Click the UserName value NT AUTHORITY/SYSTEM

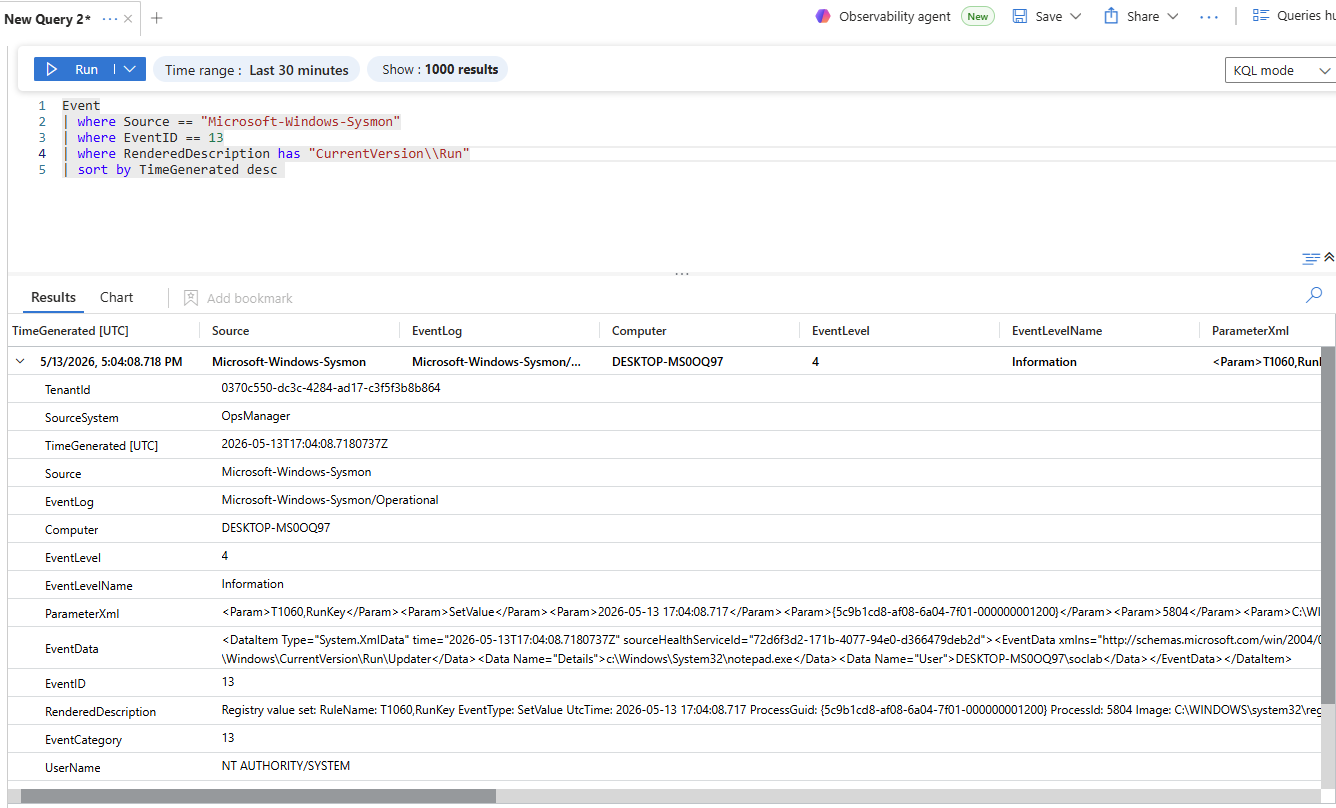point(286,766)
